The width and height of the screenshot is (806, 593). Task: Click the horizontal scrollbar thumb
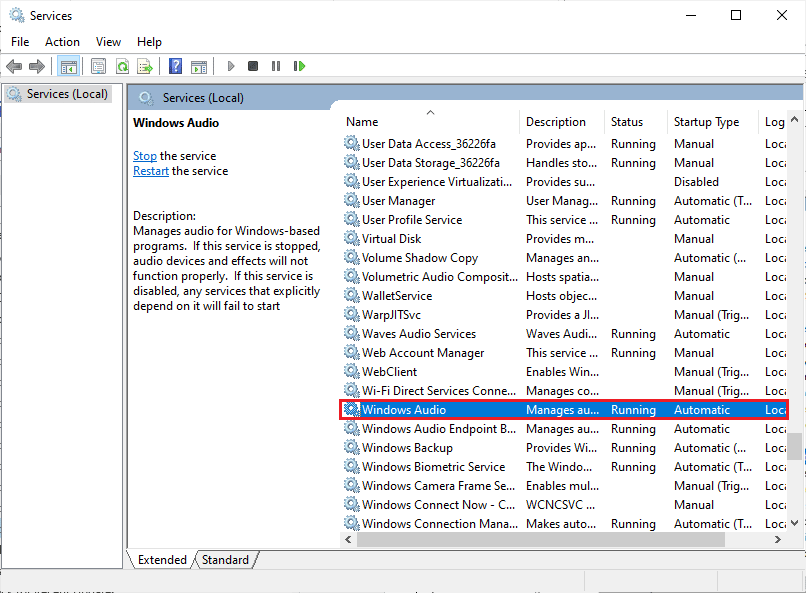tap(541, 540)
